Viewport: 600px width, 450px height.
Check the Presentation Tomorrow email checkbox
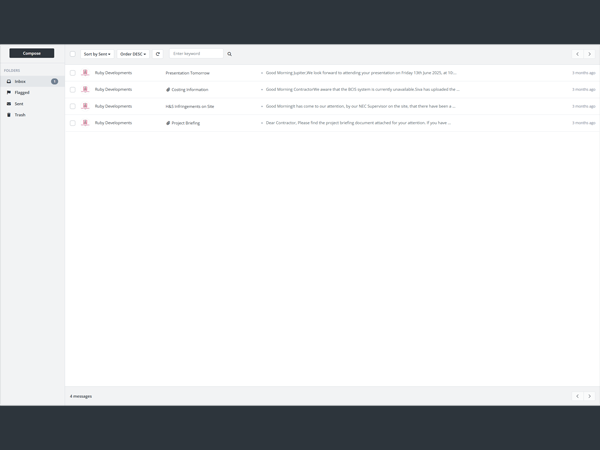73,73
